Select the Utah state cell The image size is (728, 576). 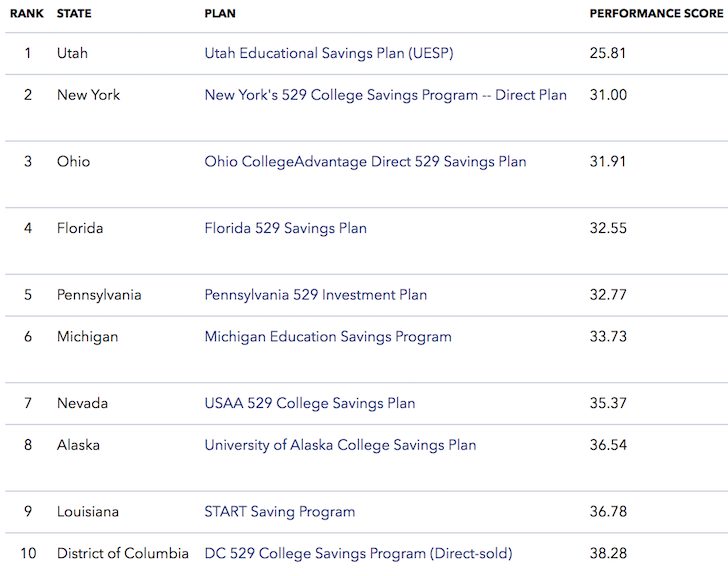(x=73, y=53)
